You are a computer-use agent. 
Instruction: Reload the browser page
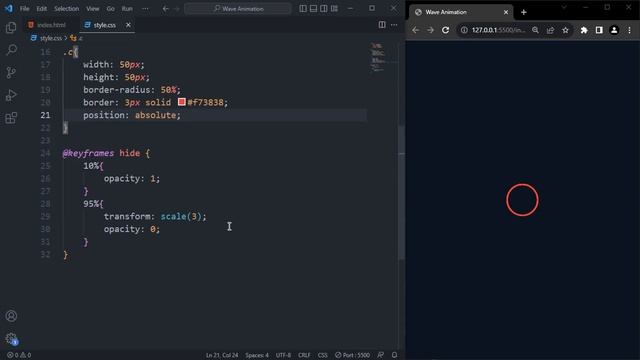coord(445,30)
